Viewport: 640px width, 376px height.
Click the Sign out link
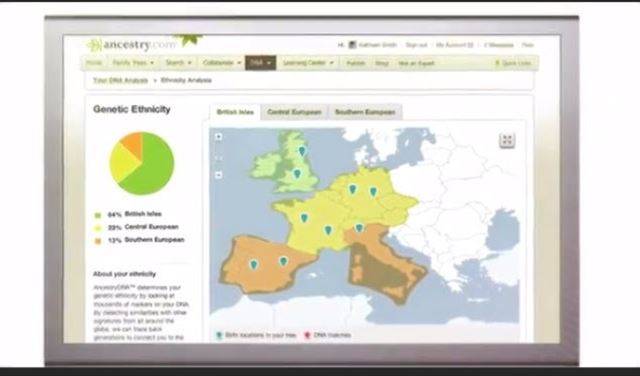[416, 45]
